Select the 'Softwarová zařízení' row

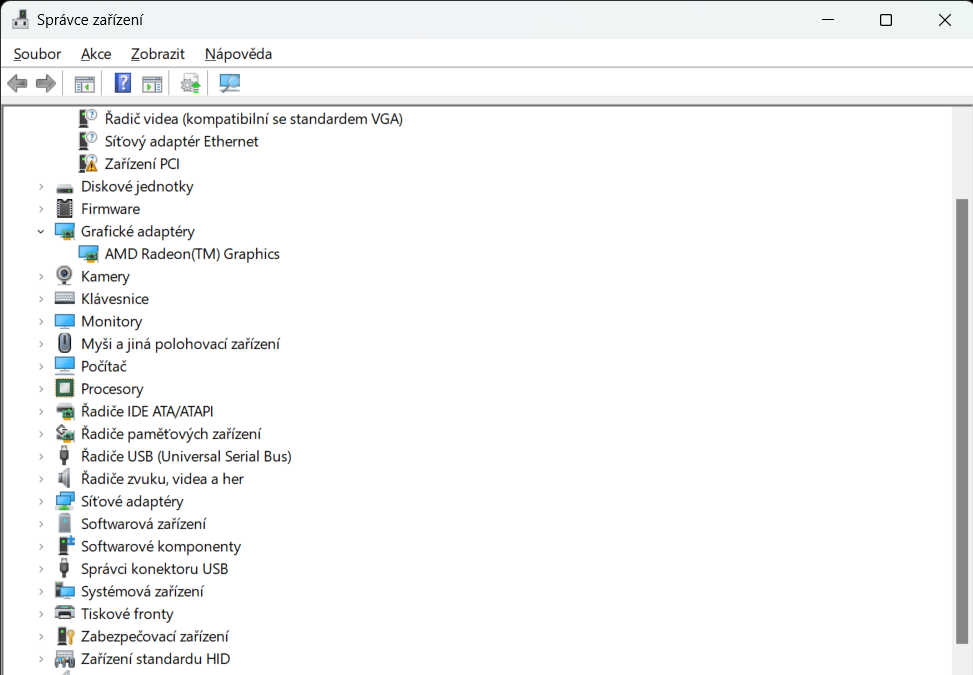[x=143, y=524]
